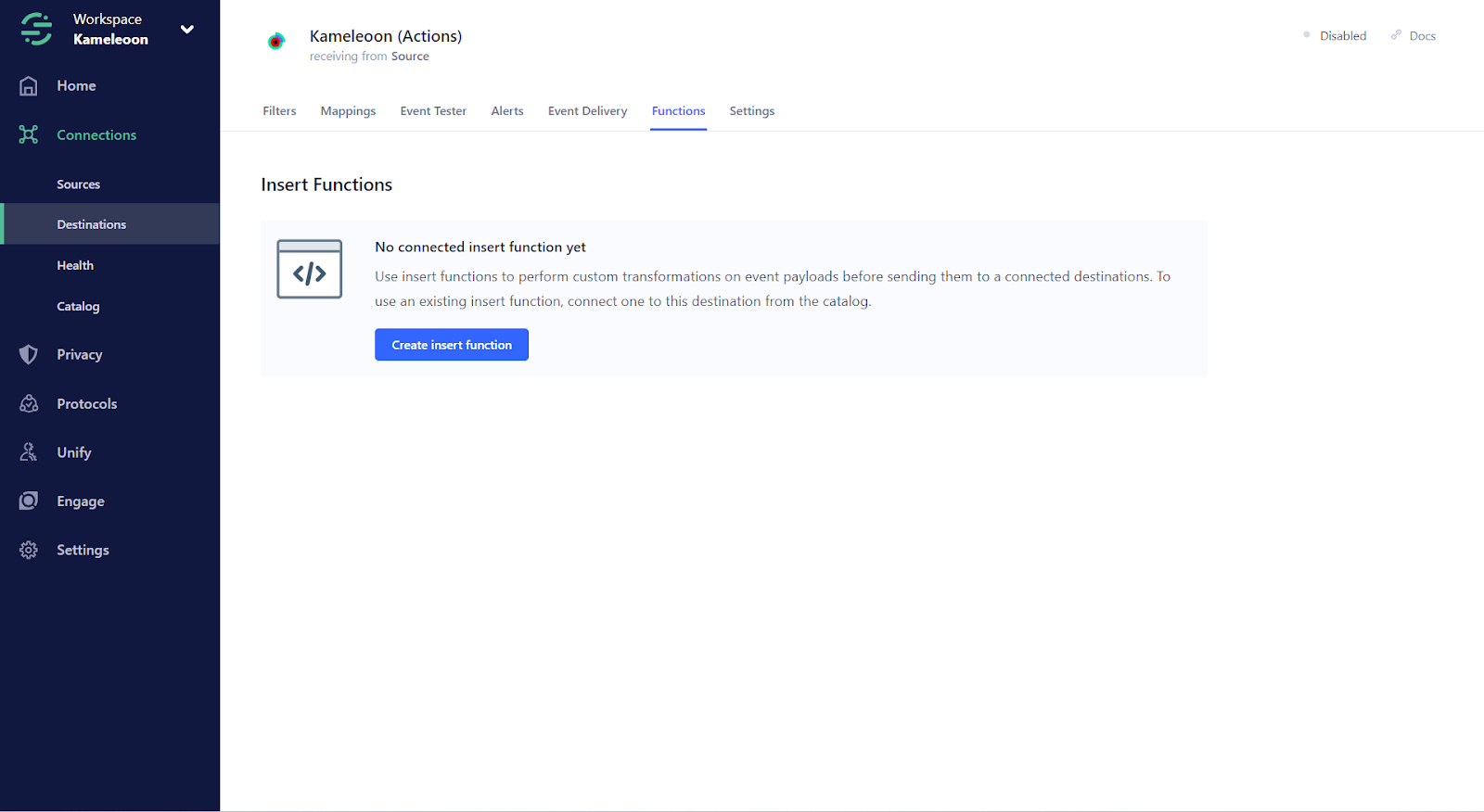Open the Protocols section
This screenshot has height=812, width=1484.
[87, 404]
